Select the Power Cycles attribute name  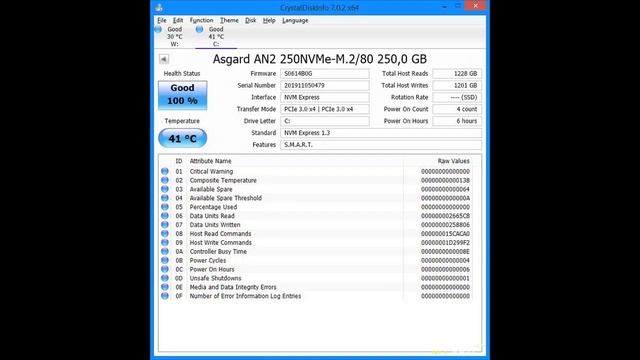click(208, 260)
